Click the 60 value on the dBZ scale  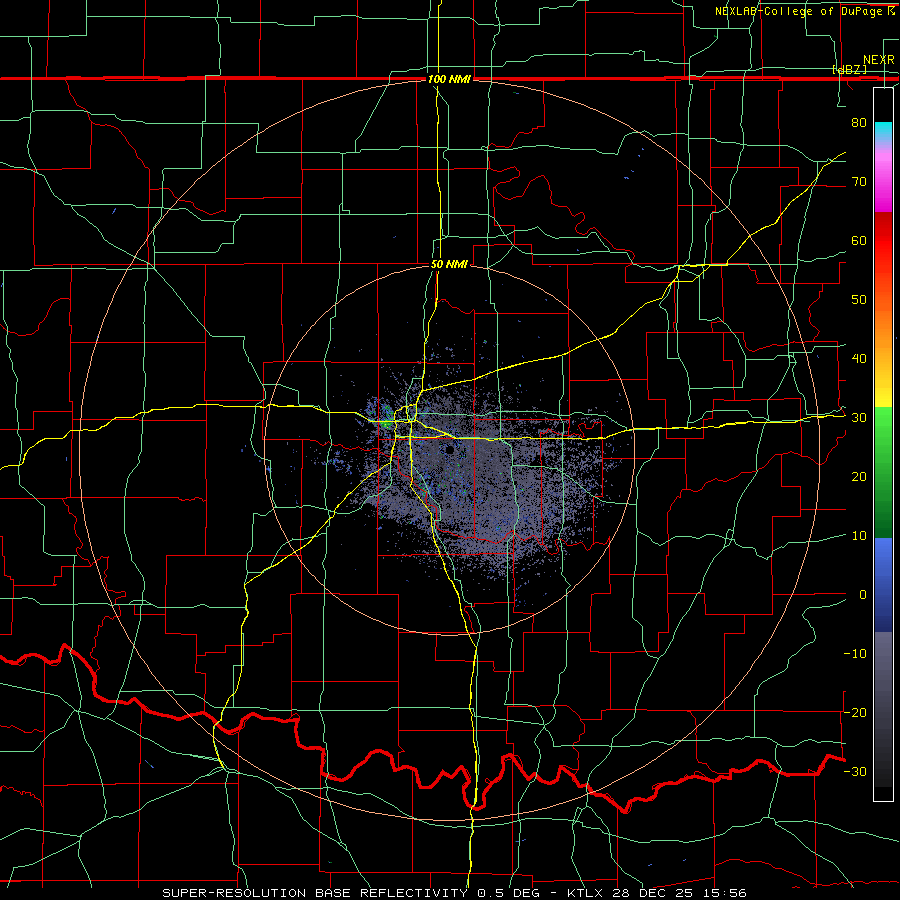pos(859,240)
